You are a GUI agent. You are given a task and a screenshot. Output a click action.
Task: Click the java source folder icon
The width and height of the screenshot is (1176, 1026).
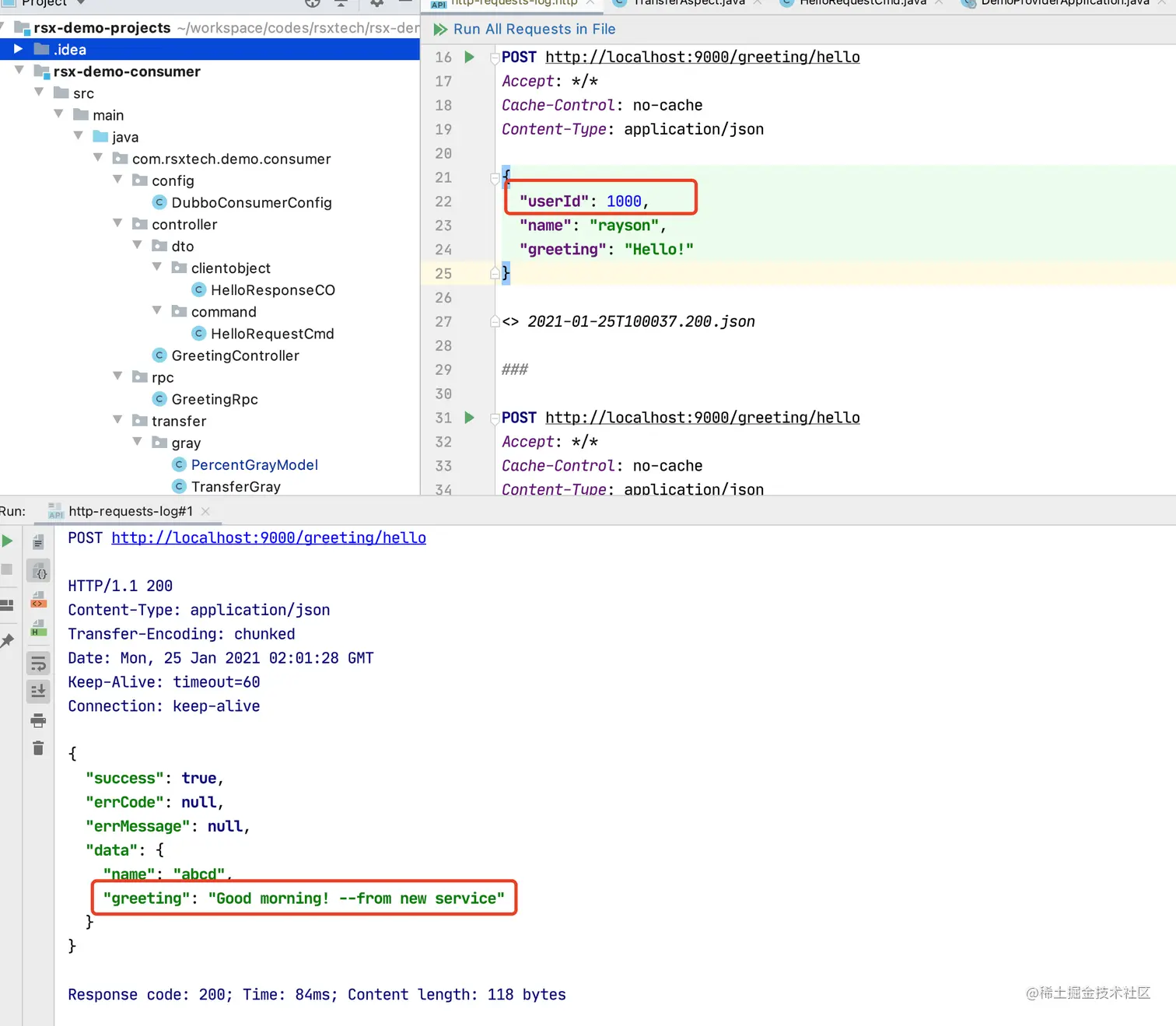click(100, 136)
